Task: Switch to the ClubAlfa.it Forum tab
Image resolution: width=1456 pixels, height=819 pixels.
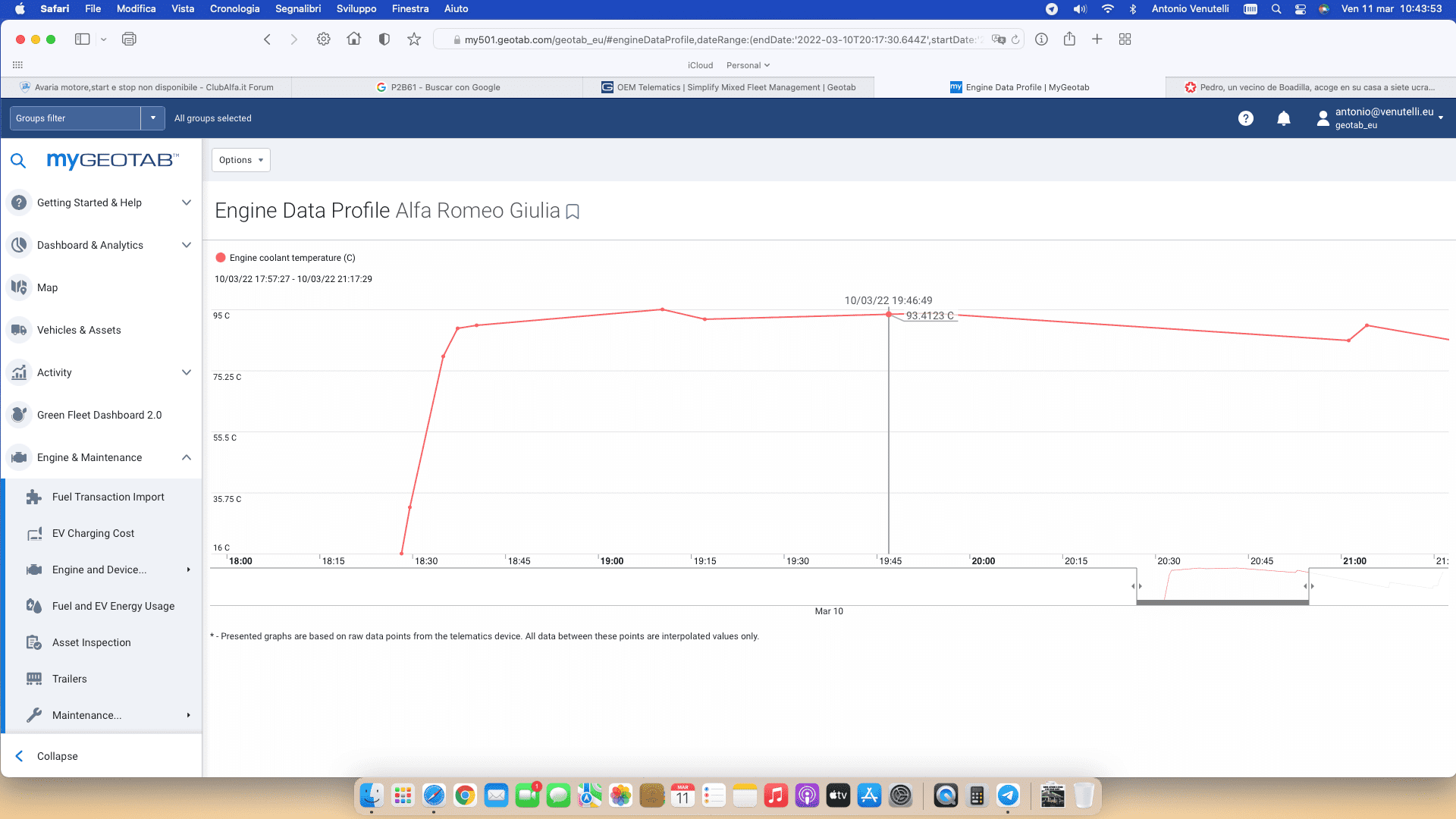Action: (146, 87)
